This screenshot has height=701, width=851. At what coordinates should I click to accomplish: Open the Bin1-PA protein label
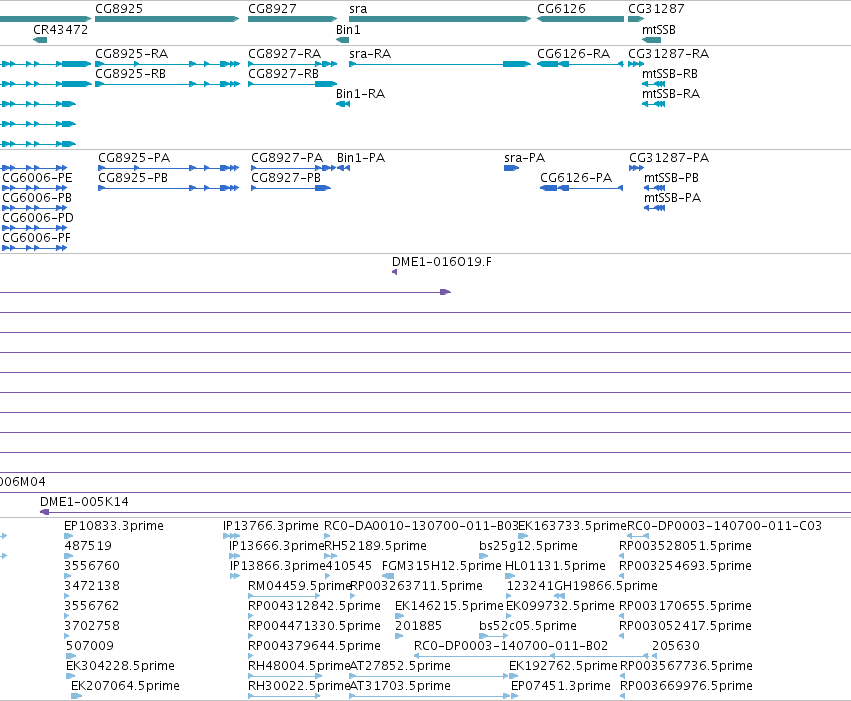(361, 158)
